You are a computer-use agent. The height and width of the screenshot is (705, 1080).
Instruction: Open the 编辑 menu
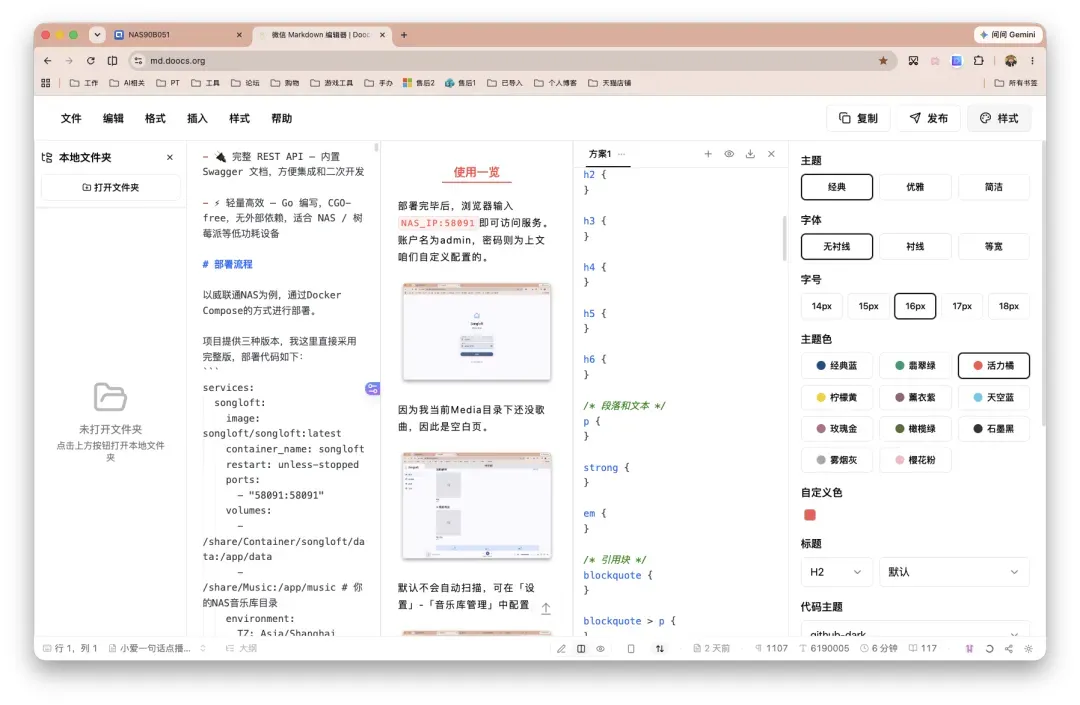113,118
